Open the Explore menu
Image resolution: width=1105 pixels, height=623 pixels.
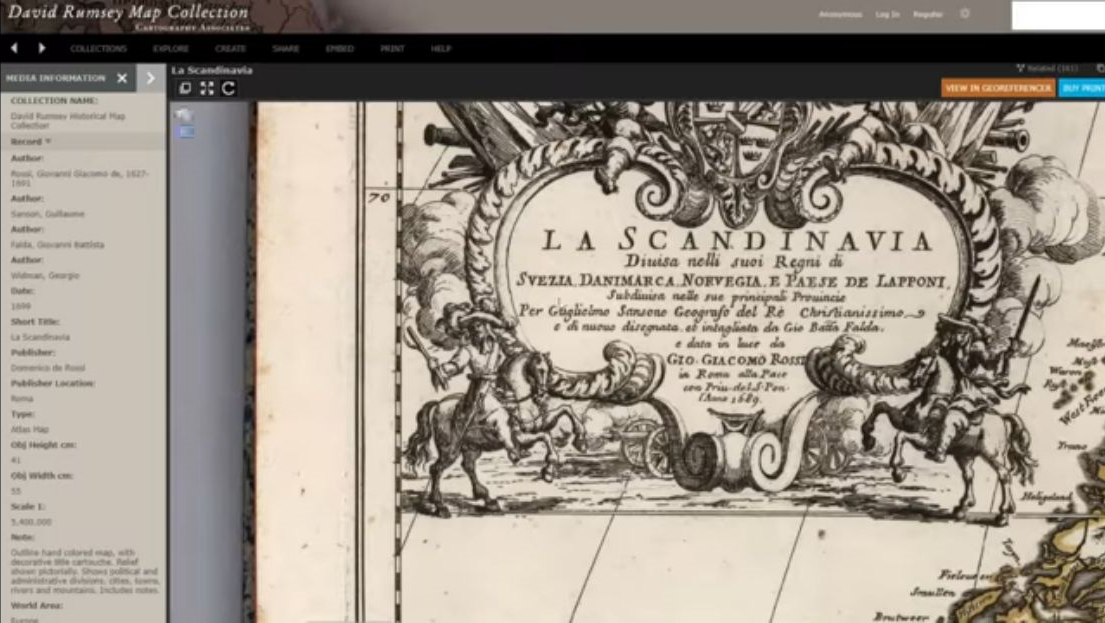(x=171, y=49)
